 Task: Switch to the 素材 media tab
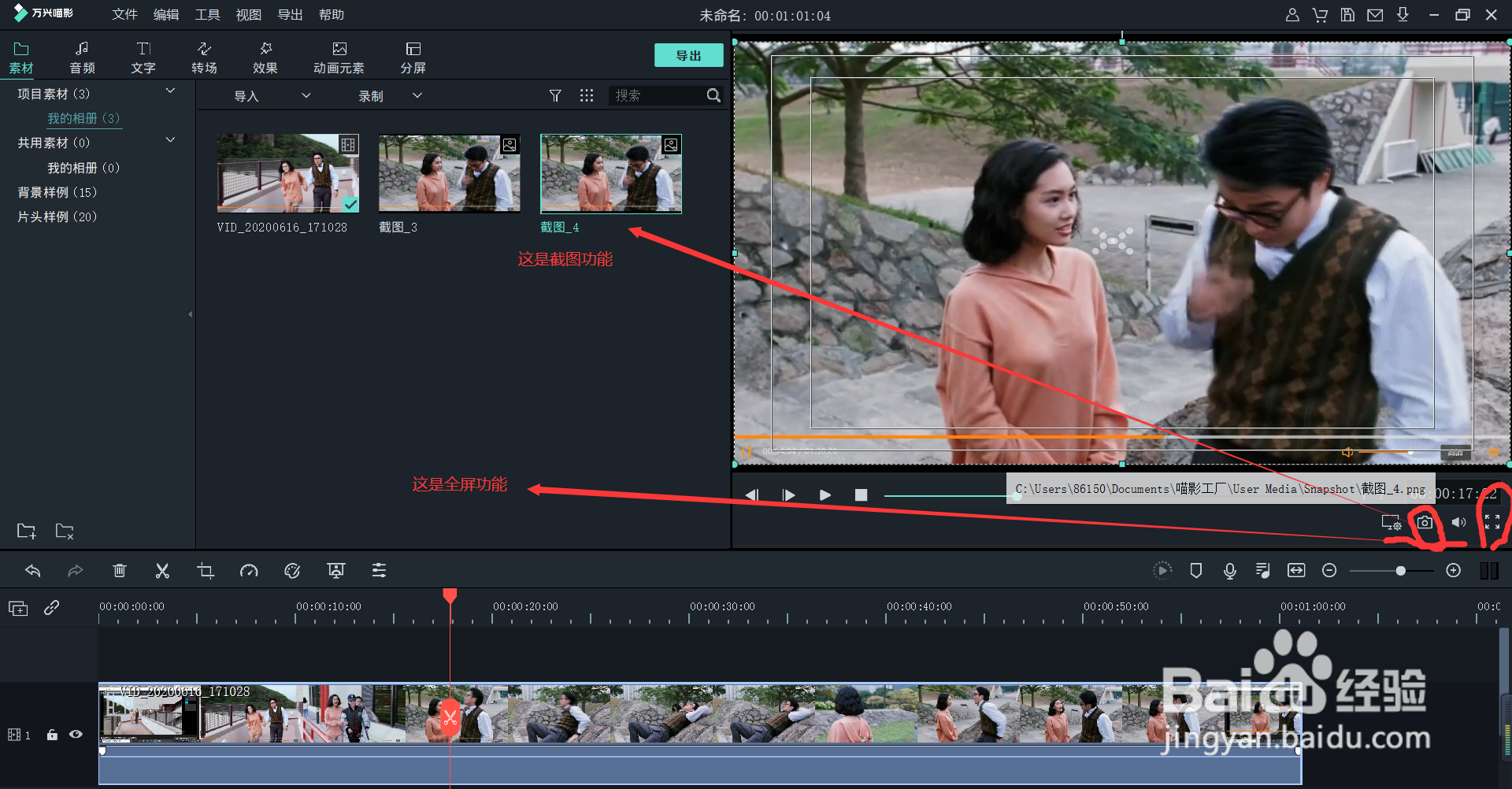click(x=21, y=58)
